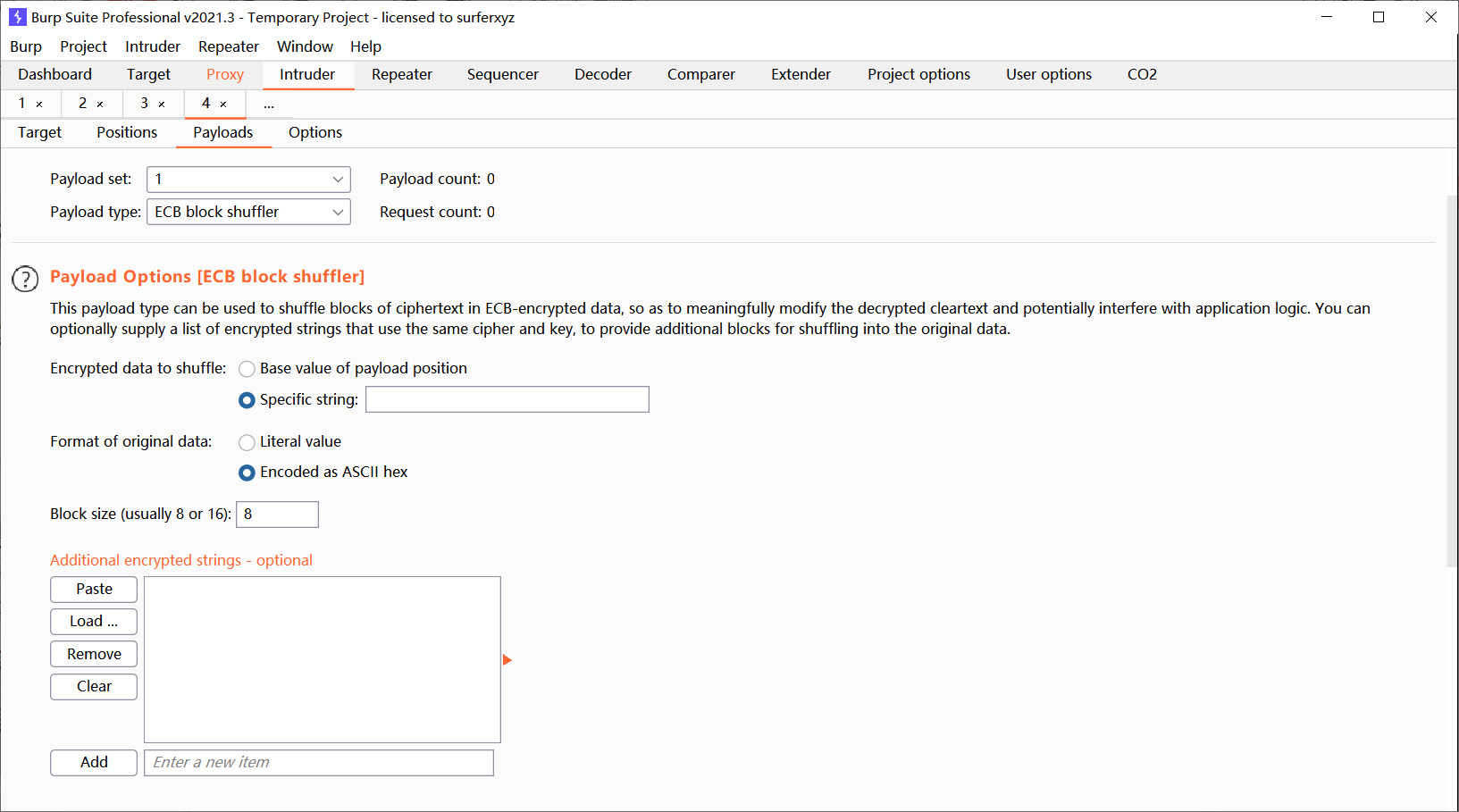Select Intruder attack tab 3
1459x812 pixels.
[x=145, y=104]
